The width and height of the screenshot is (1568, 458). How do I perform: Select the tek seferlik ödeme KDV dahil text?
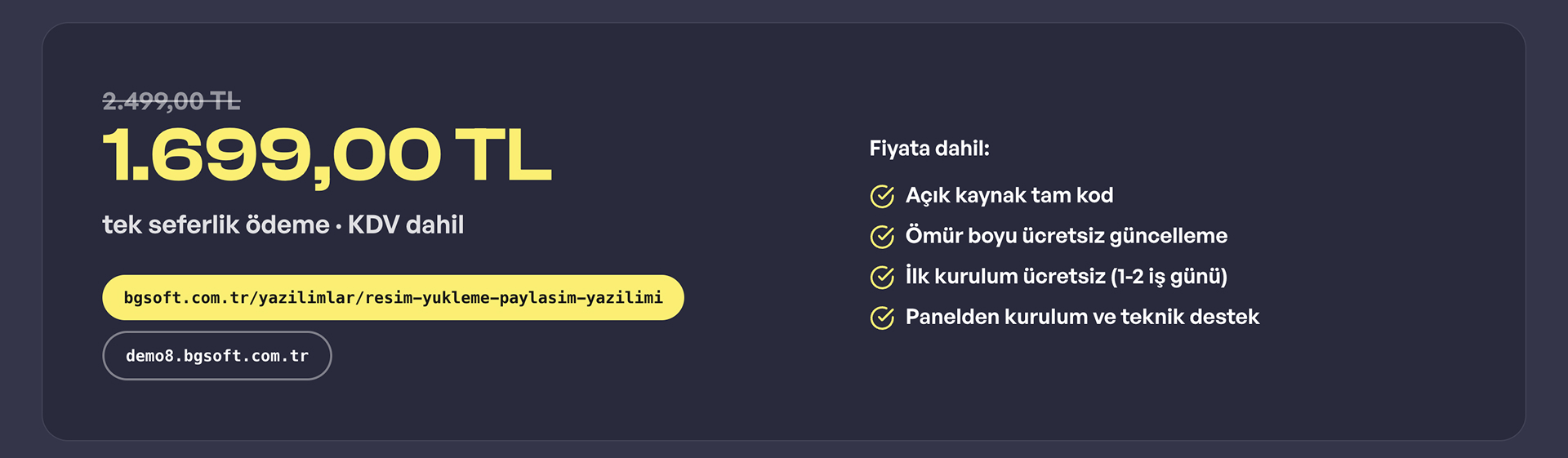[283, 225]
